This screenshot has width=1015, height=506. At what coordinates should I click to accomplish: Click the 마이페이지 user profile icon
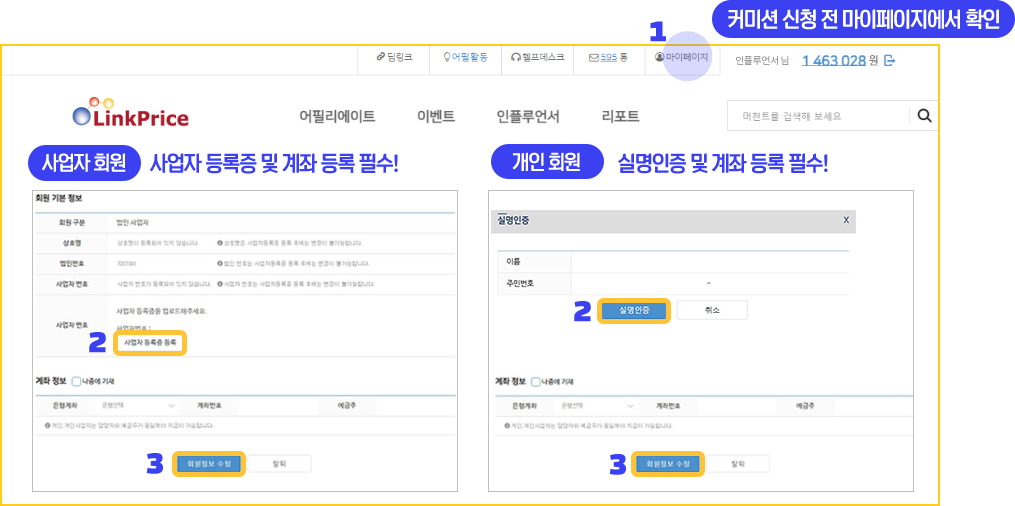tap(660, 57)
